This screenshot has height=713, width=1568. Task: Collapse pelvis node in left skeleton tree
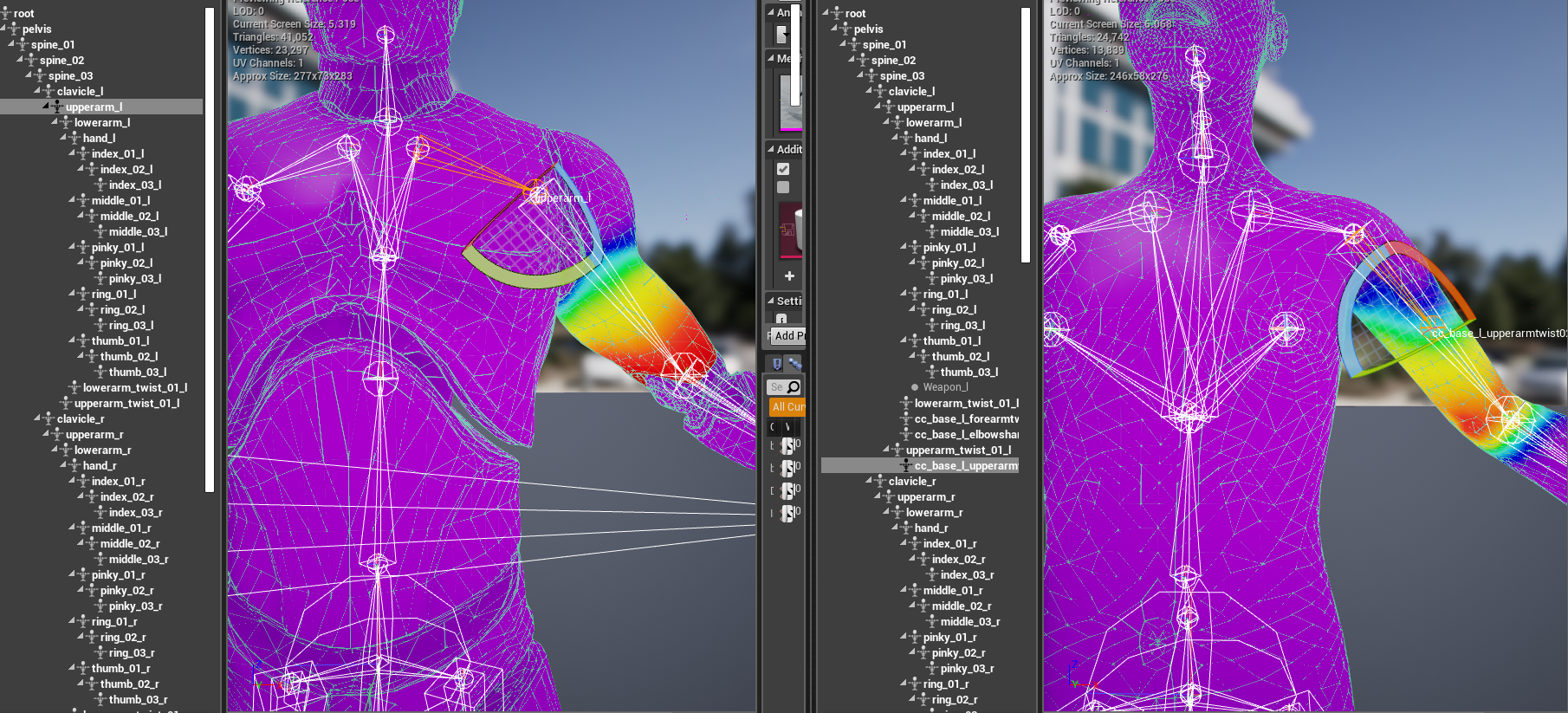[x=4, y=29]
